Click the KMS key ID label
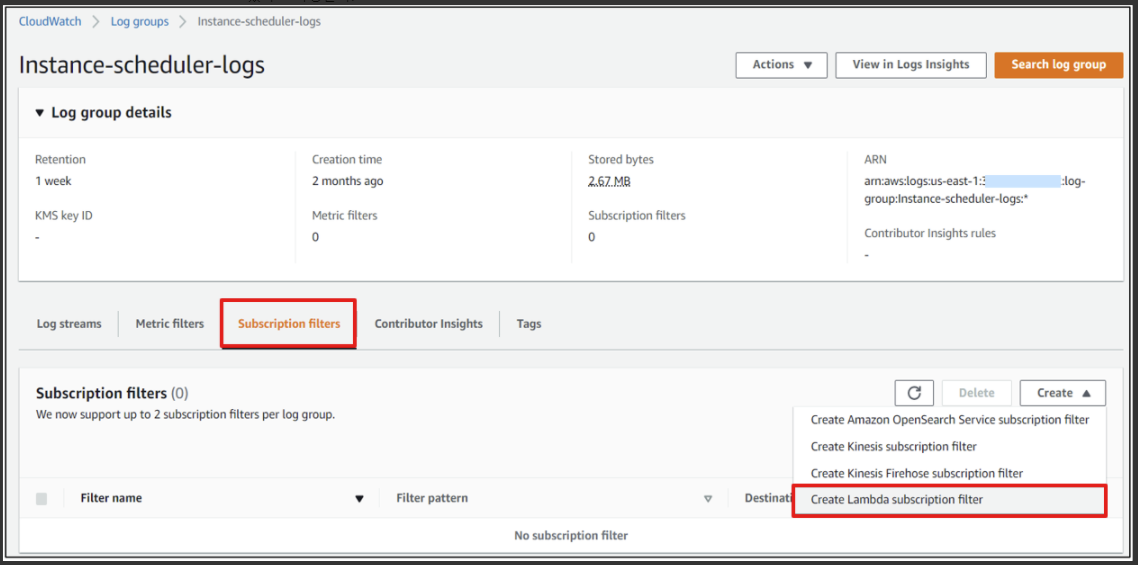 coord(64,216)
